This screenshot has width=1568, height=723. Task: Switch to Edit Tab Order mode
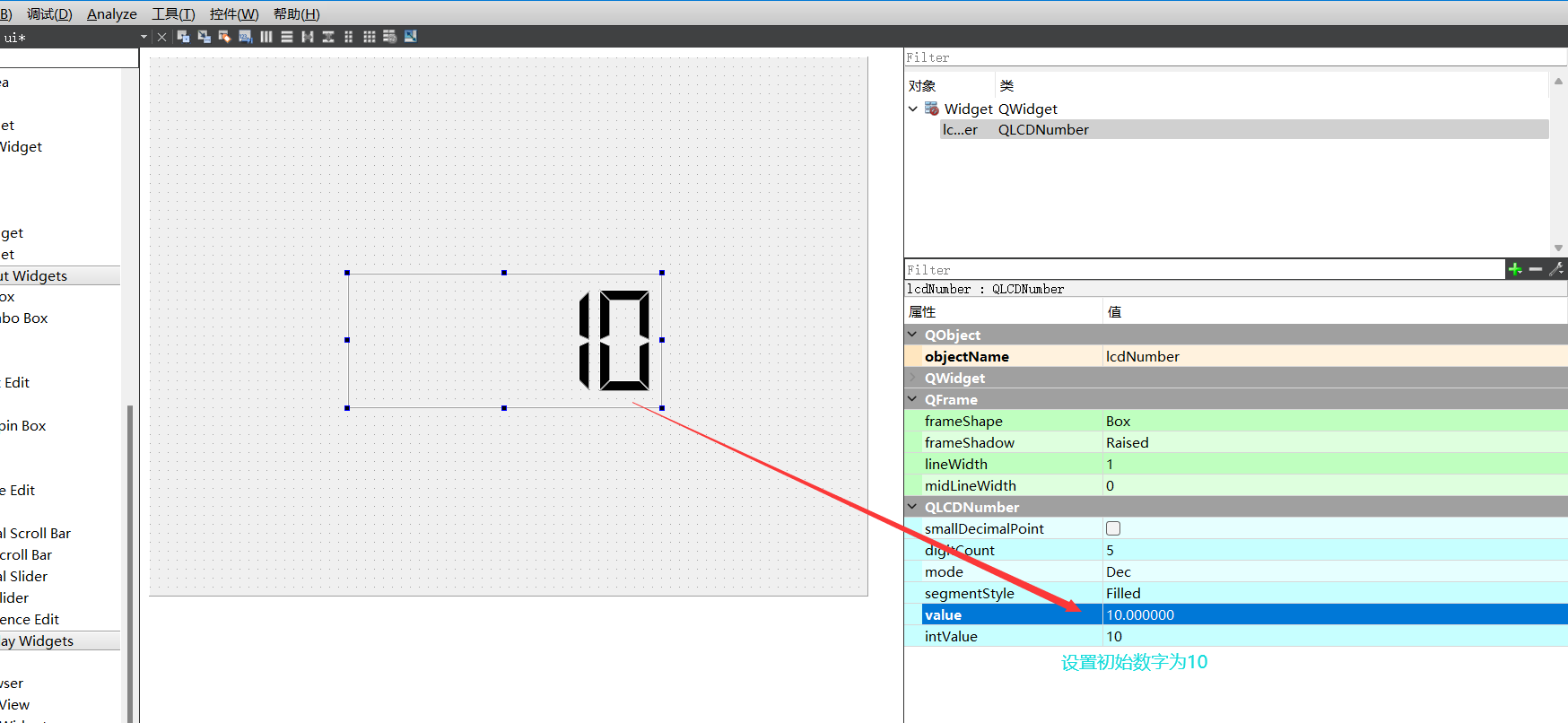click(x=245, y=37)
